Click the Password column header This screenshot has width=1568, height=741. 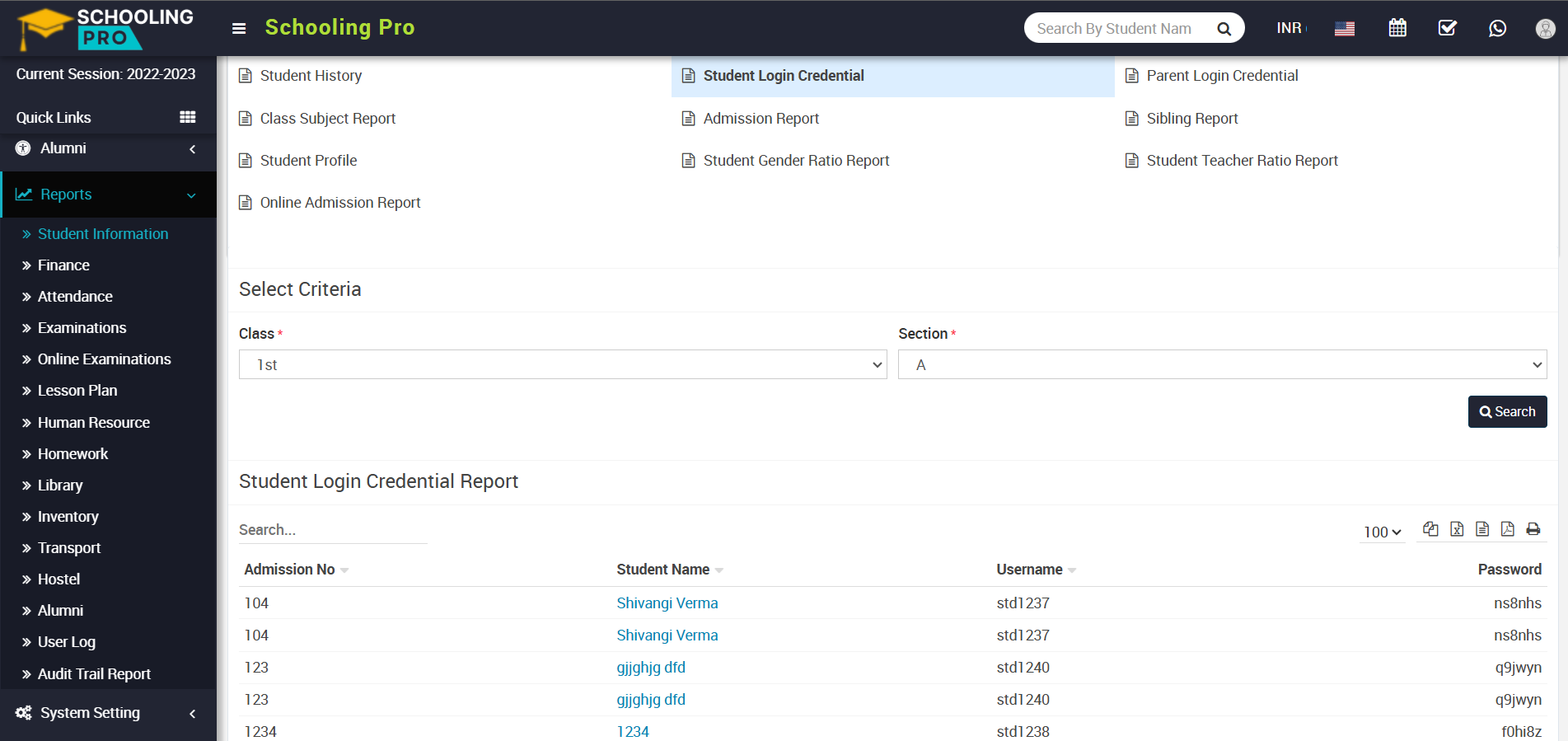[1509, 570]
